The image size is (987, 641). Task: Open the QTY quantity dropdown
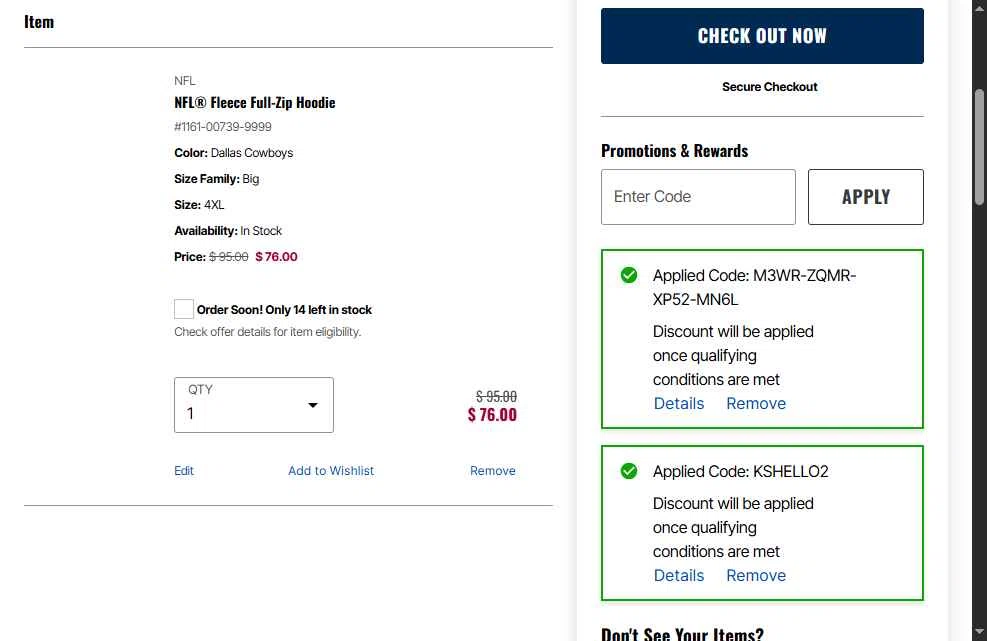tap(253, 405)
